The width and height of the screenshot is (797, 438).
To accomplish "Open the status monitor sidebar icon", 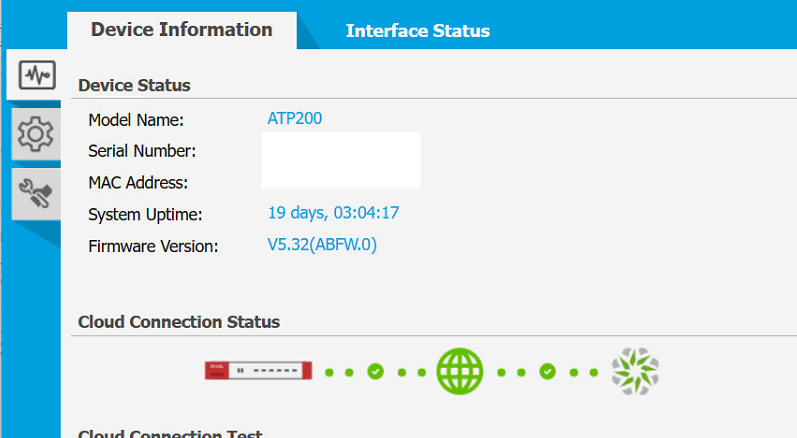I will (x=36, y=76).
